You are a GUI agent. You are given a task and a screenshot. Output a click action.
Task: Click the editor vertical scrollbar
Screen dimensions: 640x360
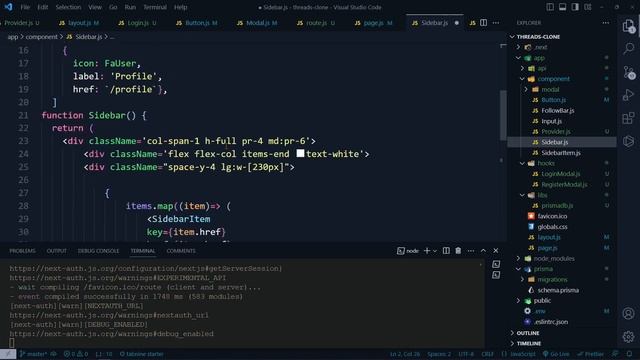pos(503,115)
